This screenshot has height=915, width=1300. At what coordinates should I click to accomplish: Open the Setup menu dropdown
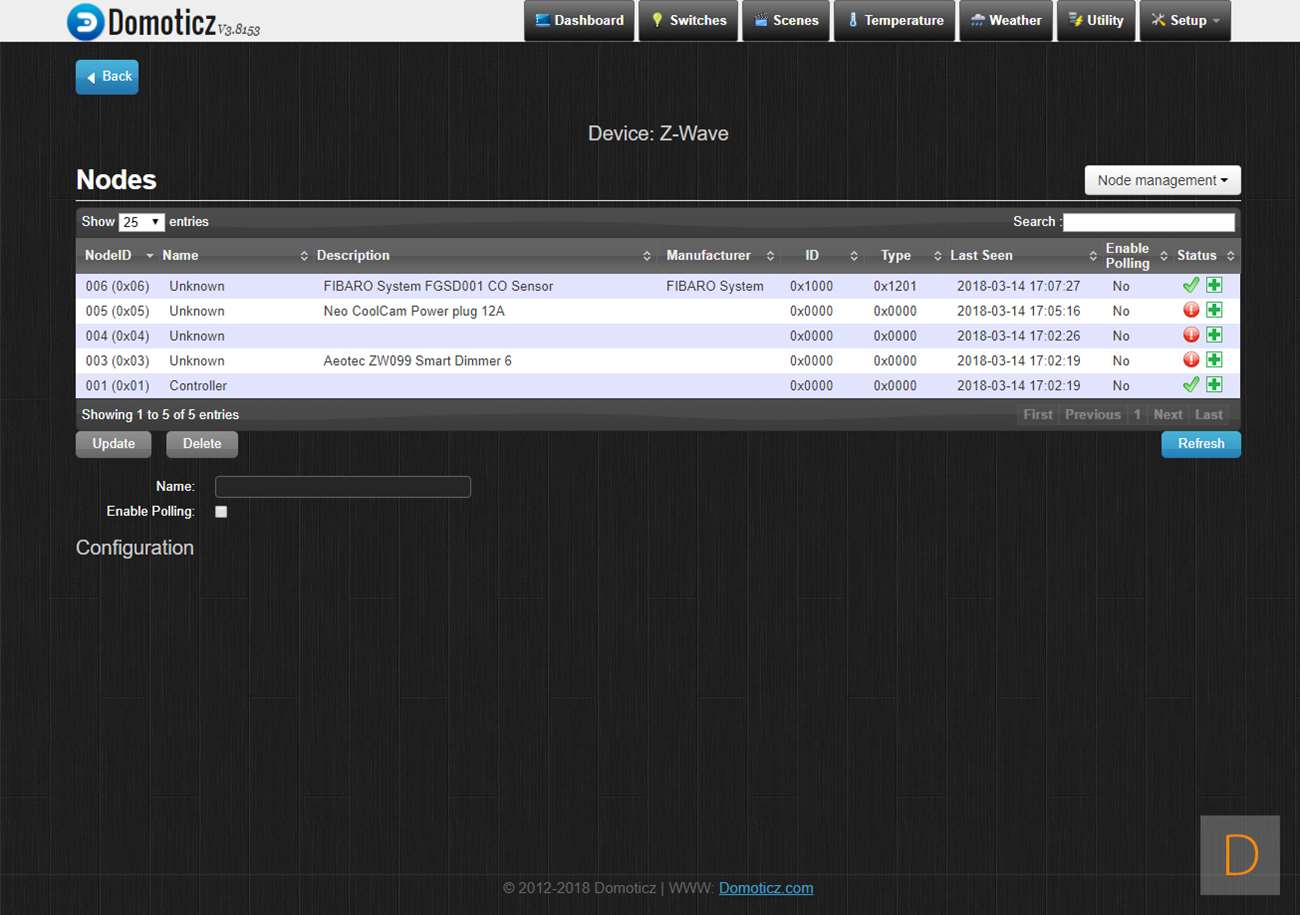click(x=1185, y=20)
